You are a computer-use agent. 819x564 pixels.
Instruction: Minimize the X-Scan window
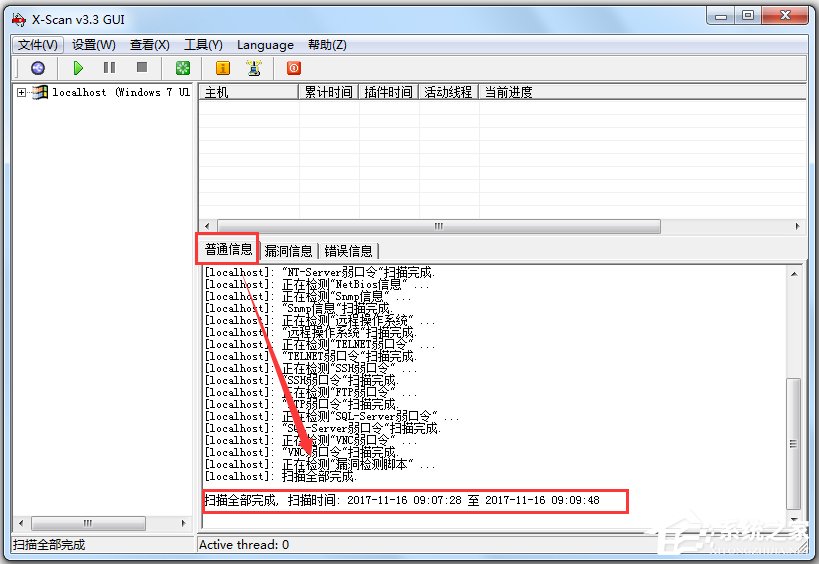pos(721,16)
